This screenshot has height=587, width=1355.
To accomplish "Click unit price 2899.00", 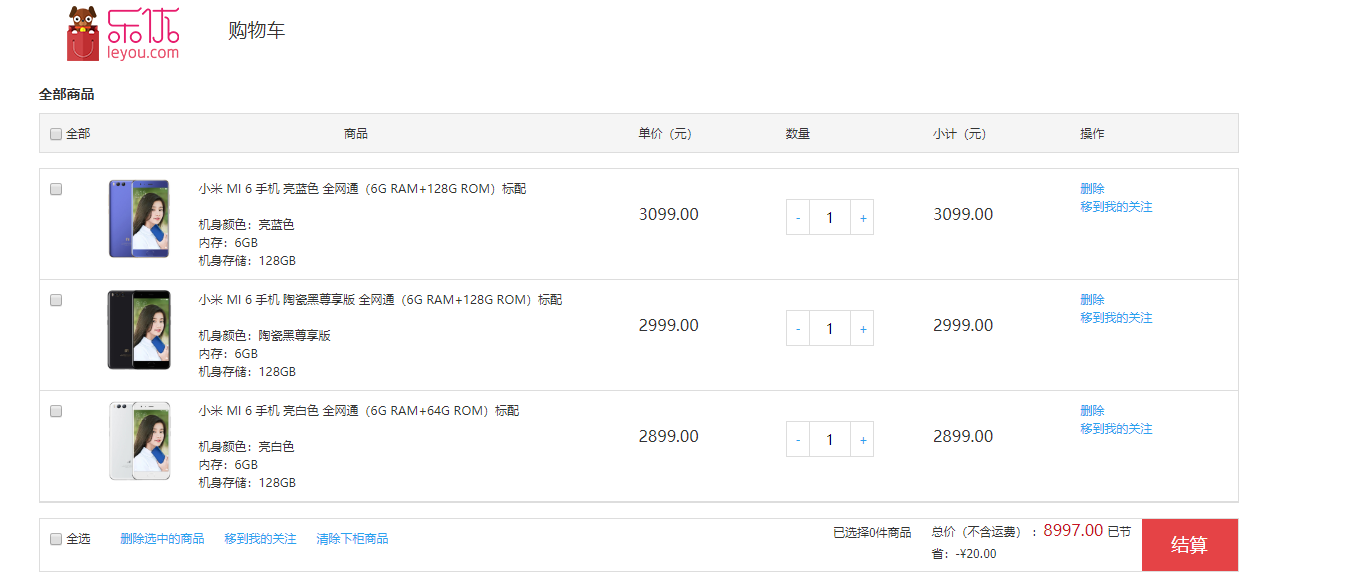I will [669, 436].
